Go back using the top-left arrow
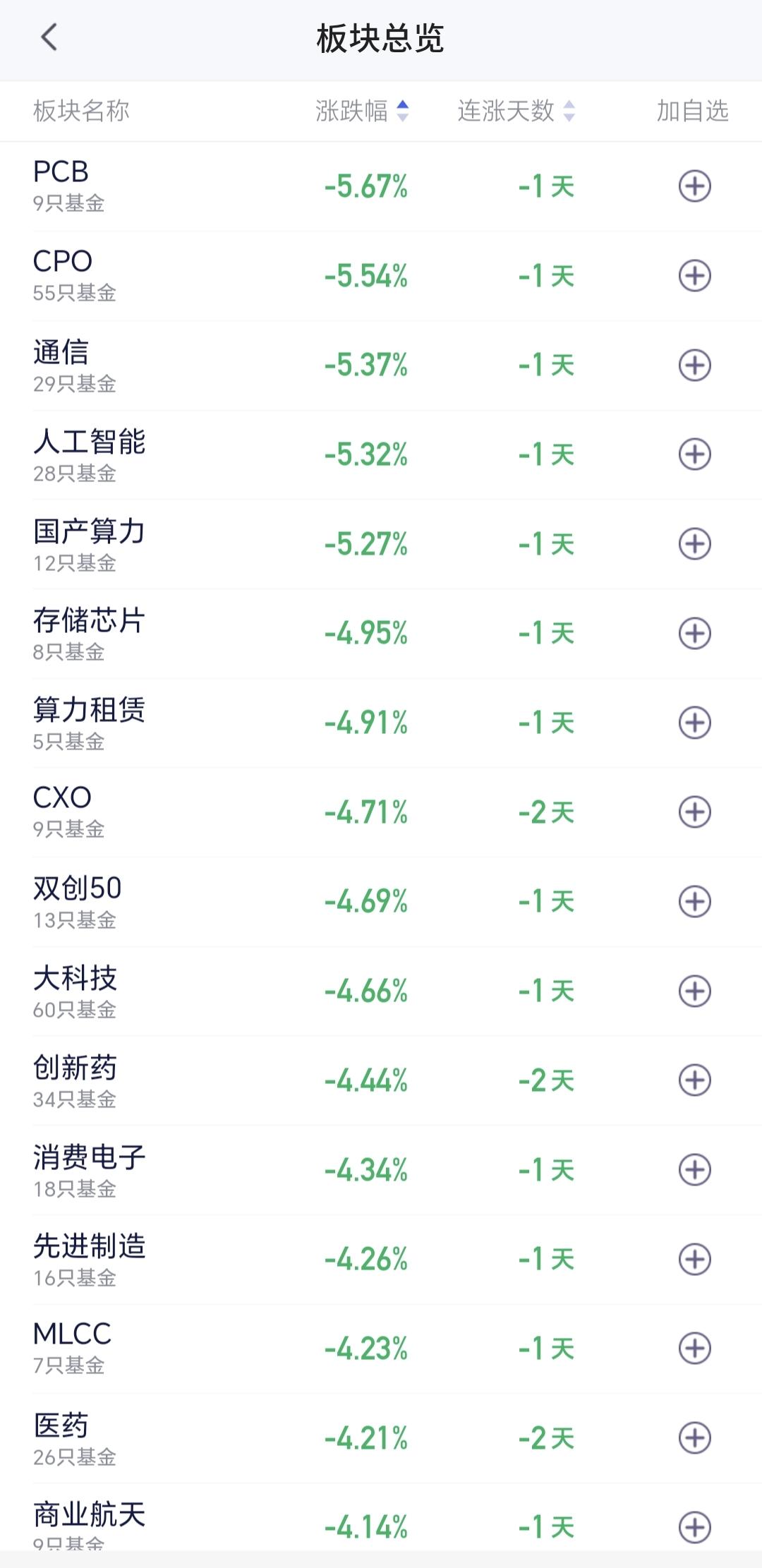This screenshot has width=762, height=1568. click(49, 37)
